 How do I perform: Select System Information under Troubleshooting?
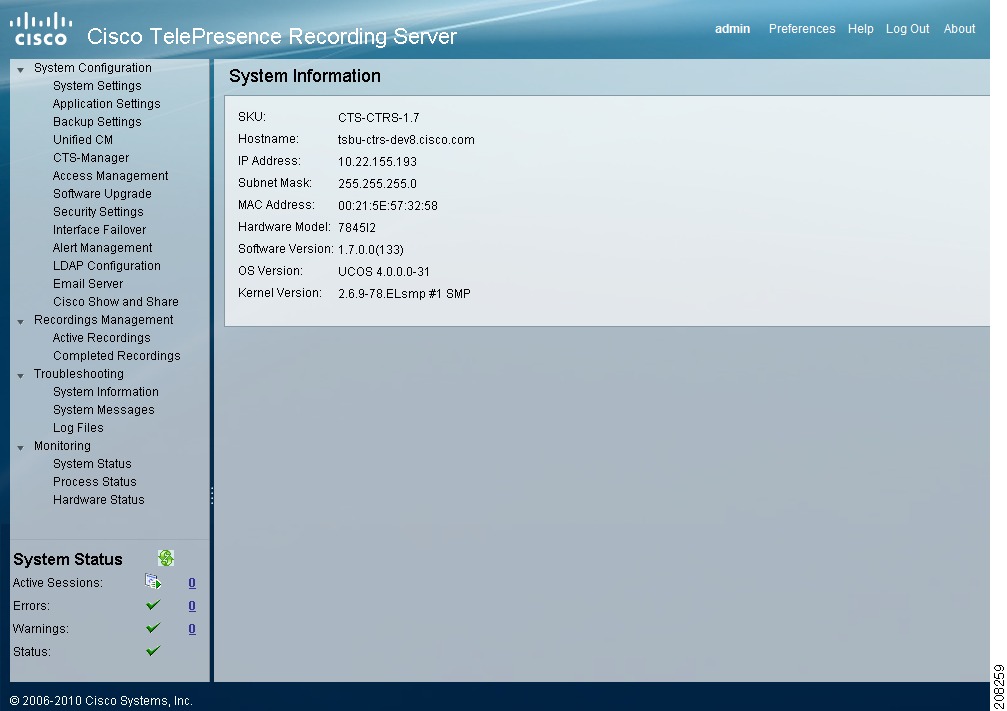click(106, 391)
